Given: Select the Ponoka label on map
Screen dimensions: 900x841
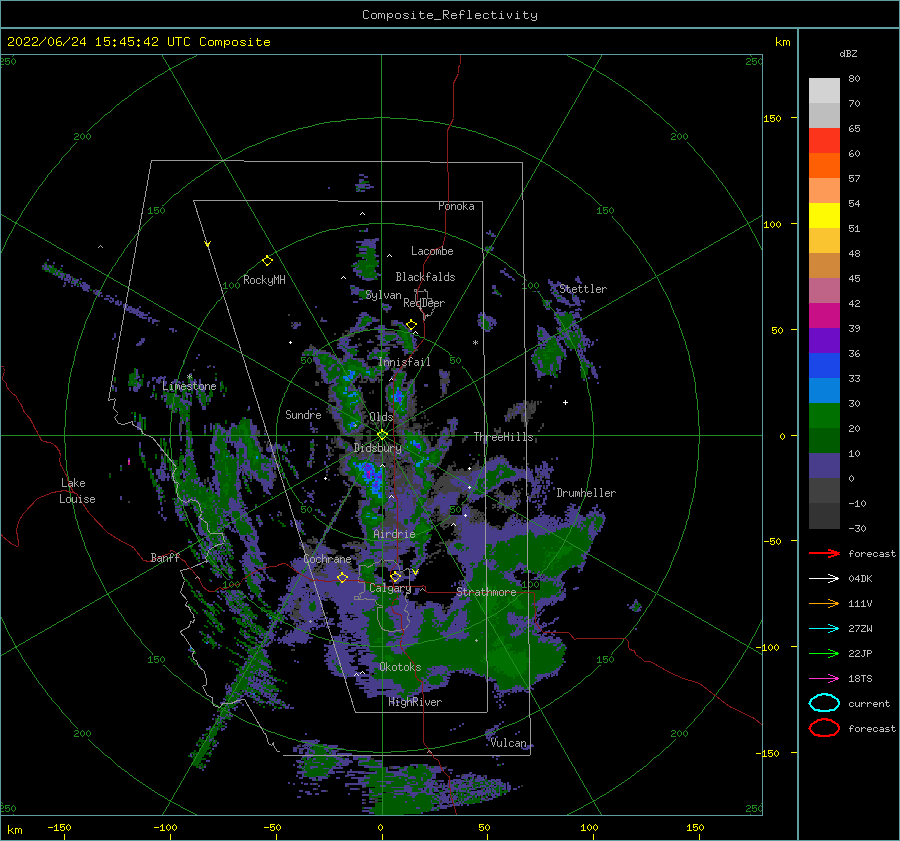Looking at the screenshot, I should (x=456, y=206).
